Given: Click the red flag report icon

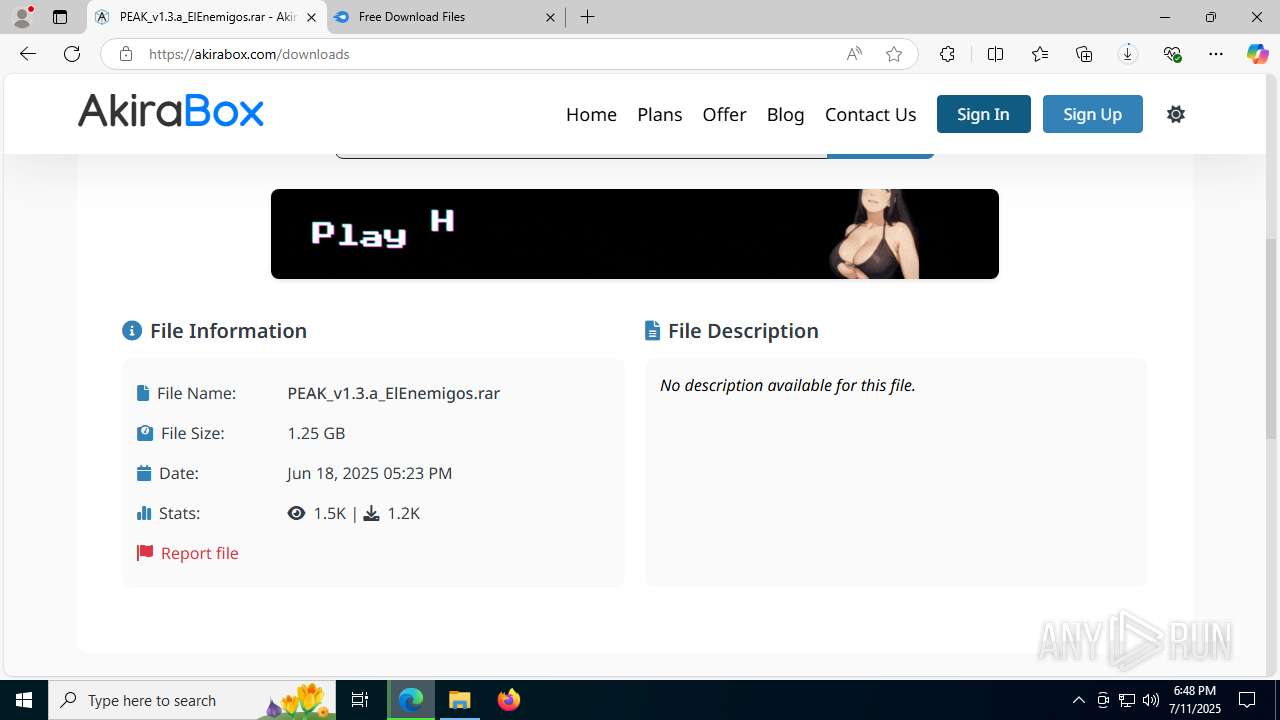Looking at the screenshot, I should 145,553.
